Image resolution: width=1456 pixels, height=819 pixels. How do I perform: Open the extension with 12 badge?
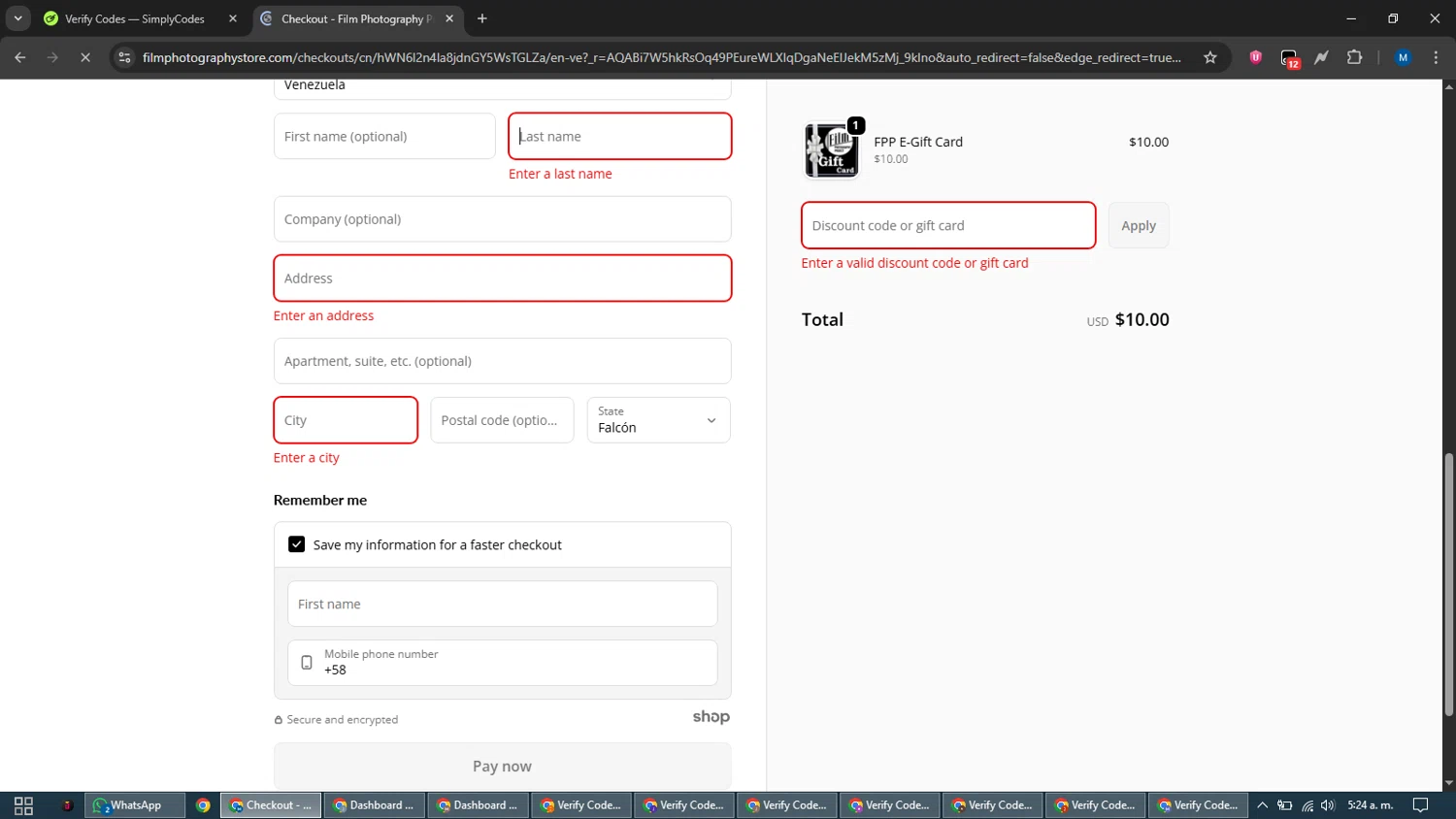tap(1289, 58)
